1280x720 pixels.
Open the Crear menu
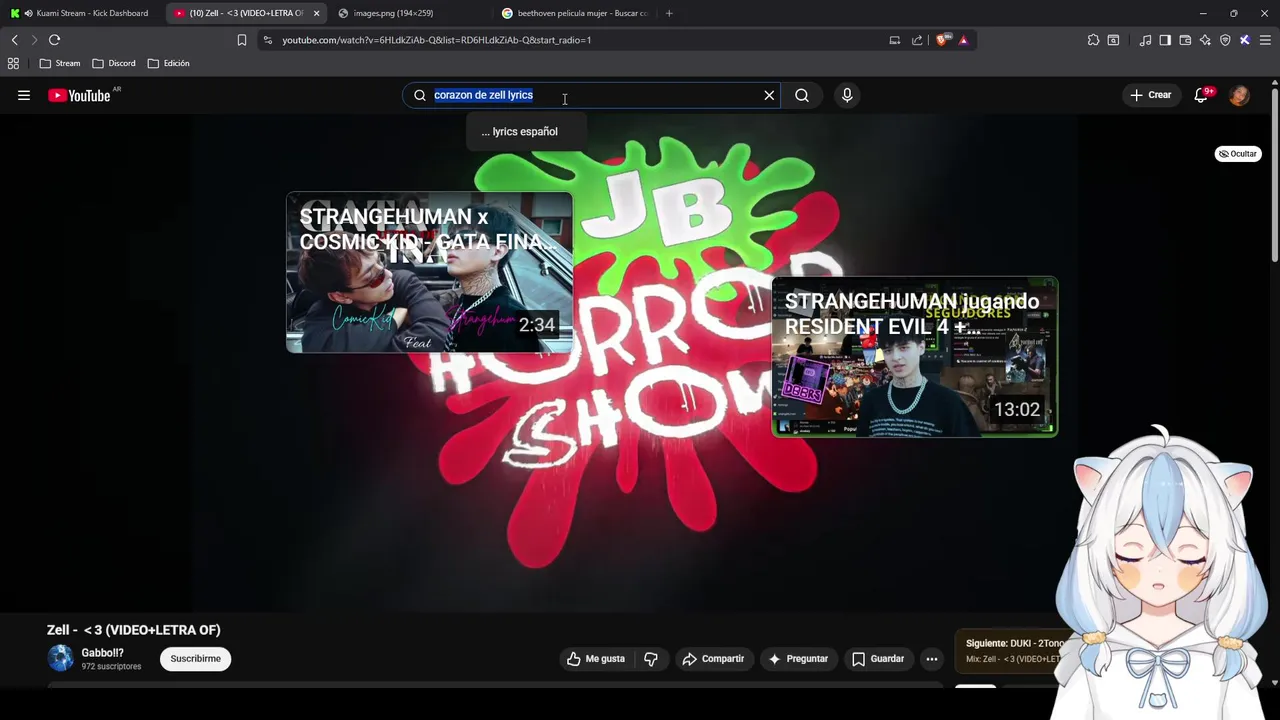1150,95
